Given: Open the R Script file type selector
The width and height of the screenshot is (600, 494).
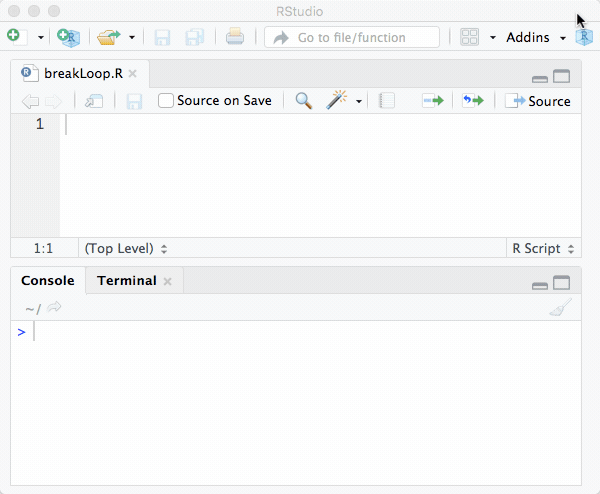Looking at the screenshot, I should pyautogui.click(x=543, y=249).
